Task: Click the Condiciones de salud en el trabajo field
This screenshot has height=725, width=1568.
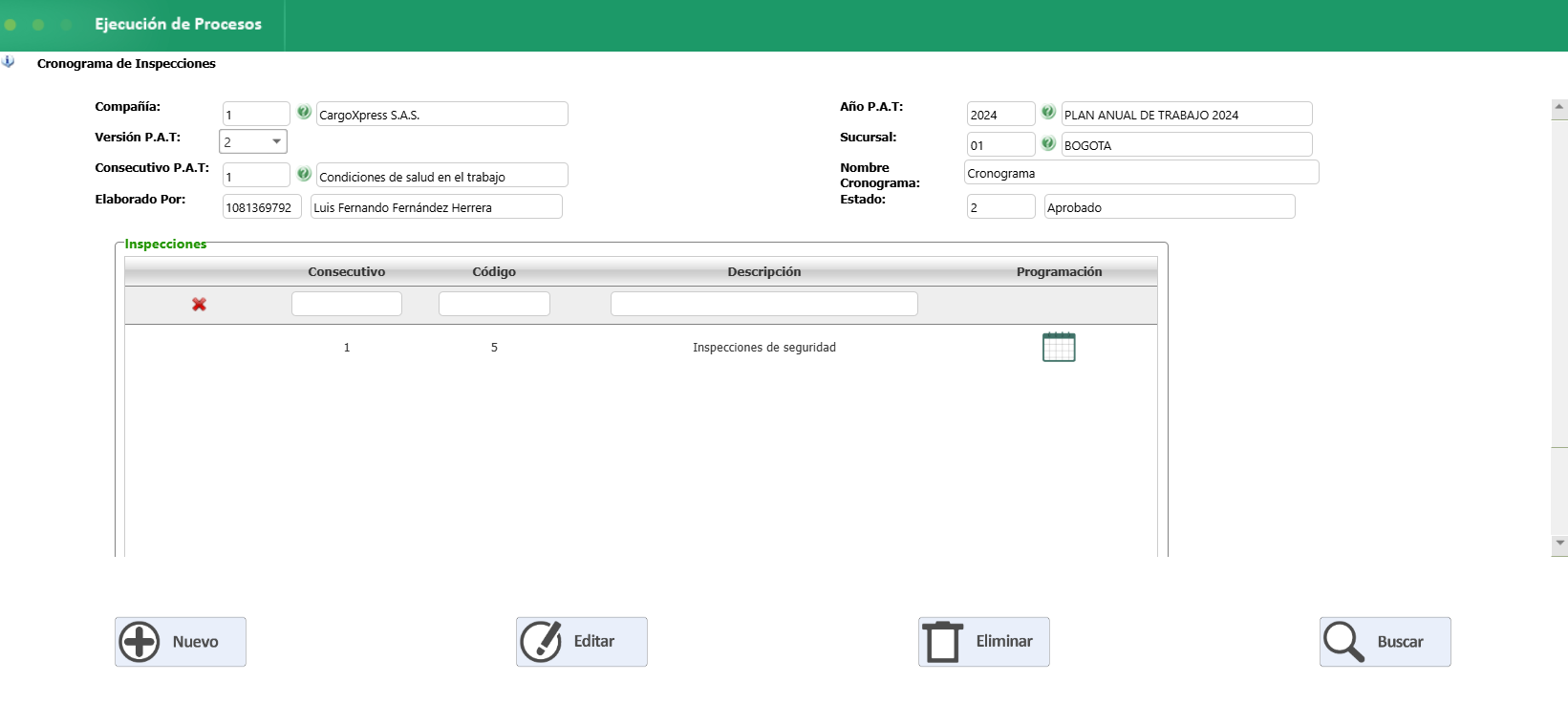Action: tap(442, 175)
